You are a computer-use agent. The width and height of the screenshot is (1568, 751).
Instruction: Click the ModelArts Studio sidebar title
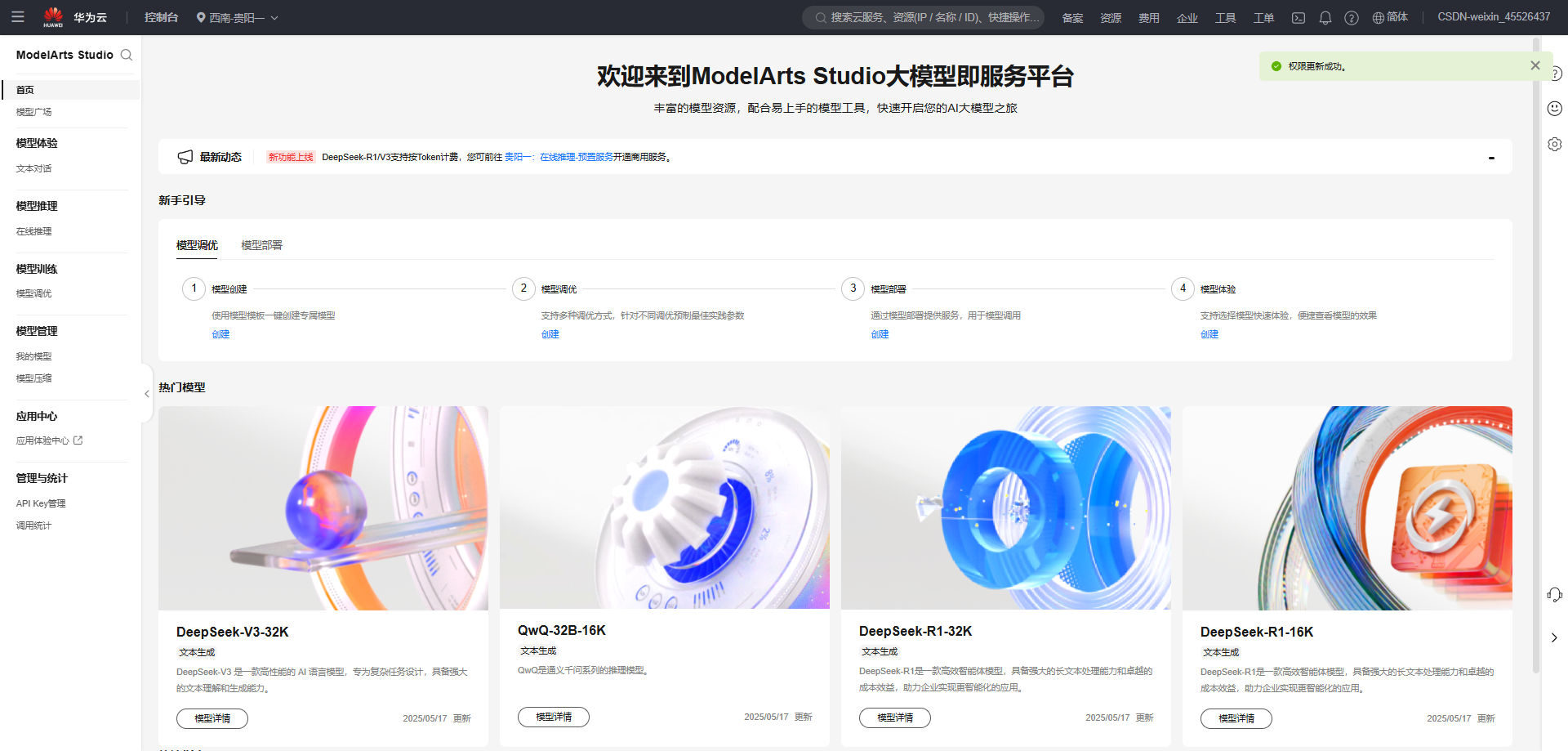[x=65, y=55]
